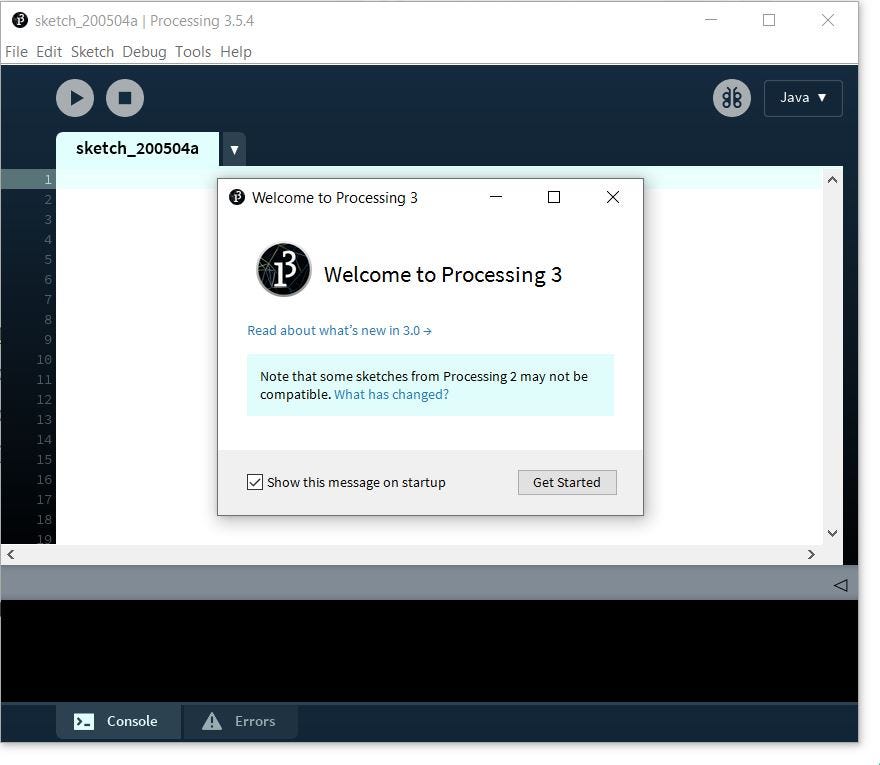880x765 pixels.
Task: Click line number 10 in the gutter
Action: point(44,360)
